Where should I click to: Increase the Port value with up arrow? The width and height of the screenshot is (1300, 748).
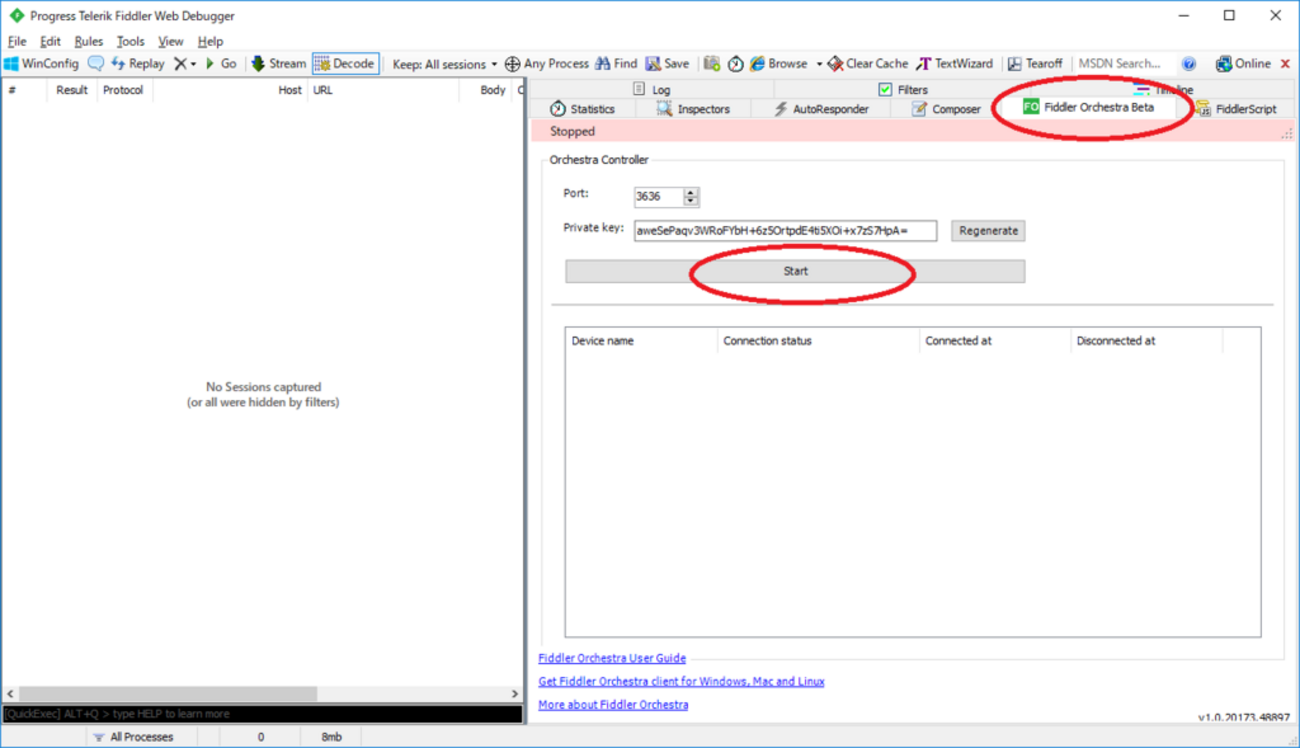691,192
